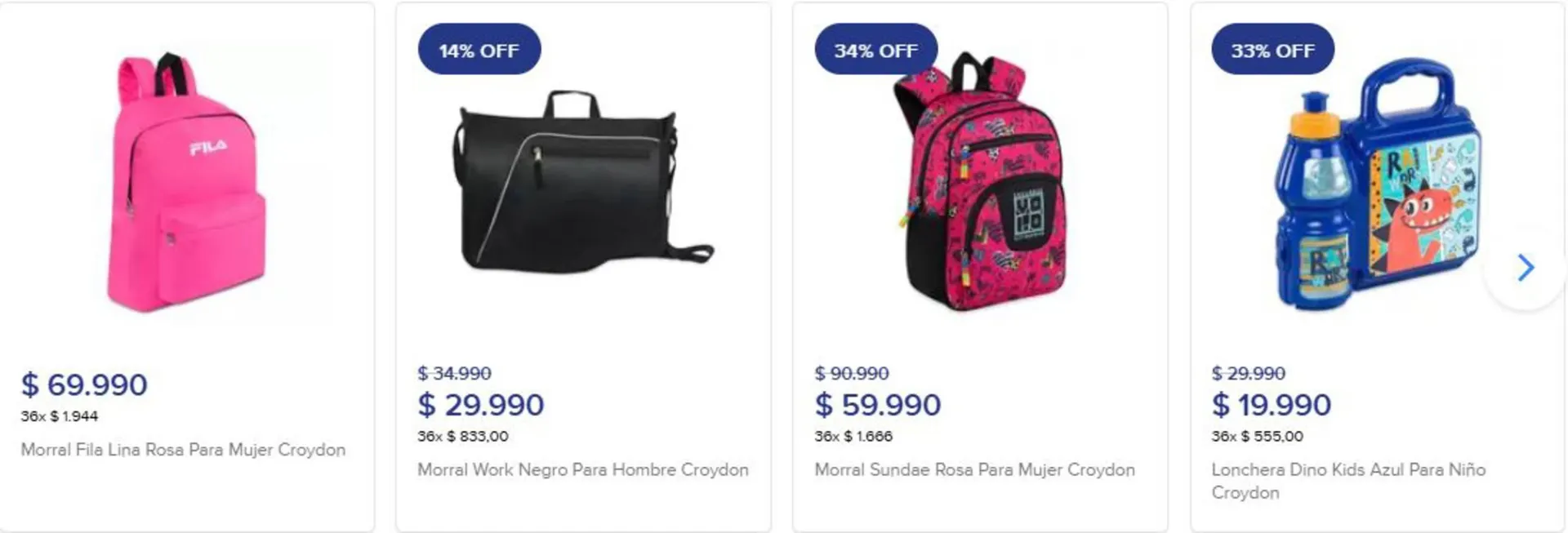Open Morral Sundae Rosa Para Mujer link
The width and height of the screenshot is (1568, 533).
tap(974, 470)
